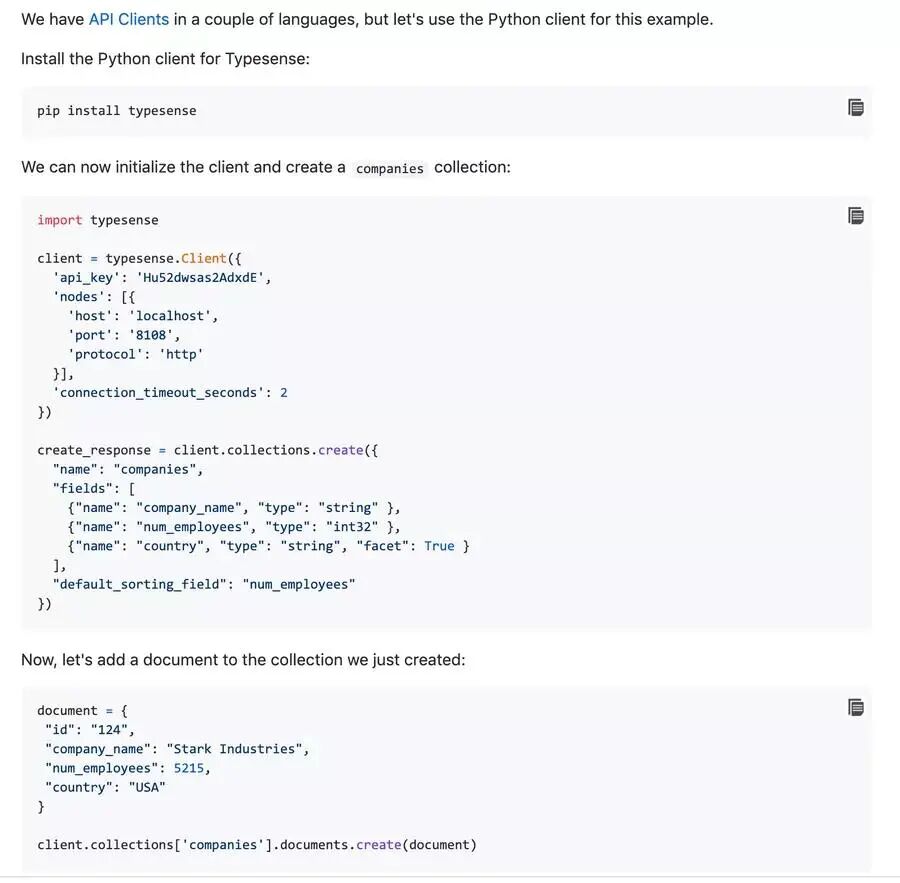
Task: Click the pip install typesense text
Action: click(x=117, y=111)
